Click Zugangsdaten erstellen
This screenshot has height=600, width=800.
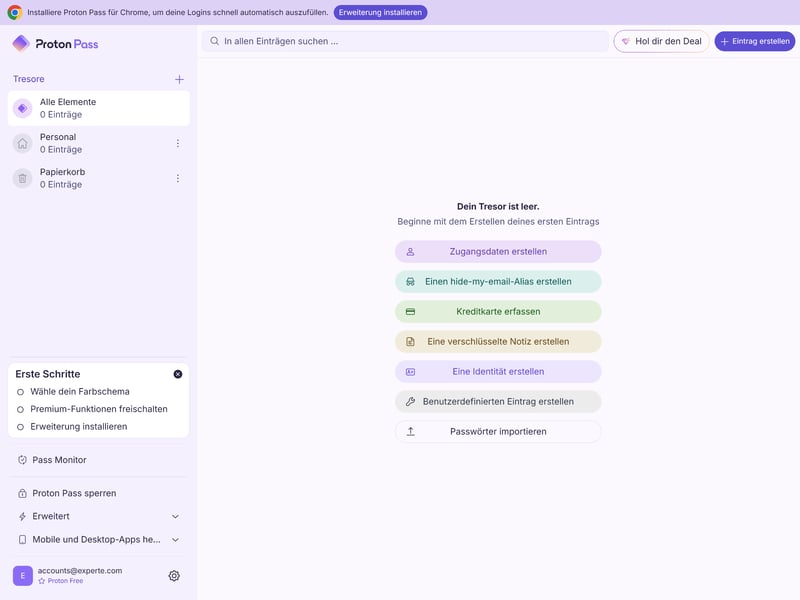498,252
